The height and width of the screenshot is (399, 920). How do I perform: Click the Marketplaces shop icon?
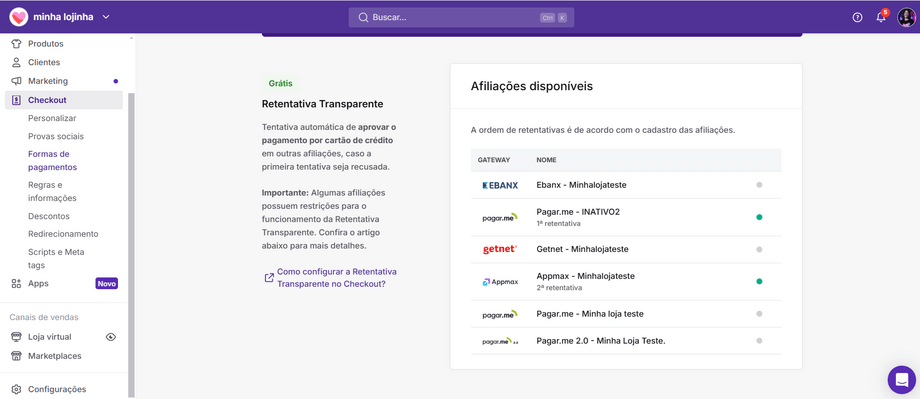[x=16, y=356]
